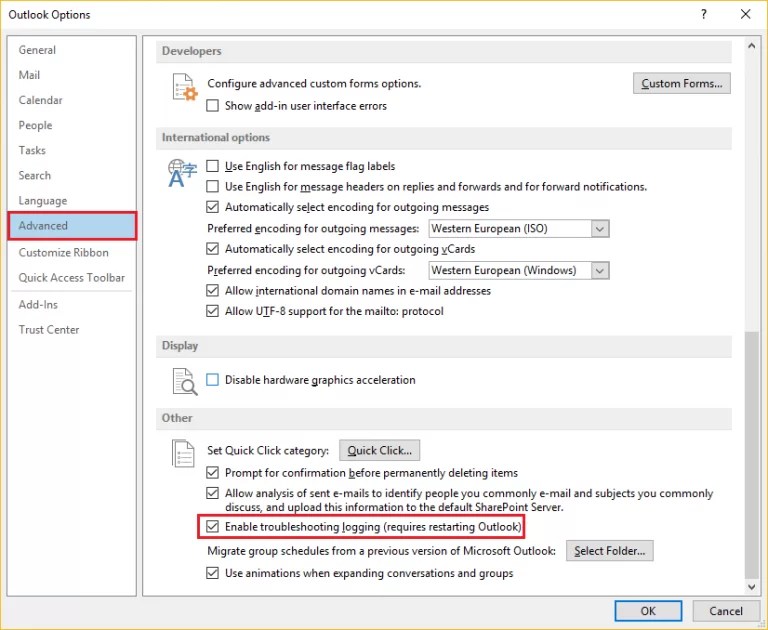Uncheck Automatically select encoding for outgoing messages
The image size is (768, 630).
pyautogui.click(x=212, y=207)
